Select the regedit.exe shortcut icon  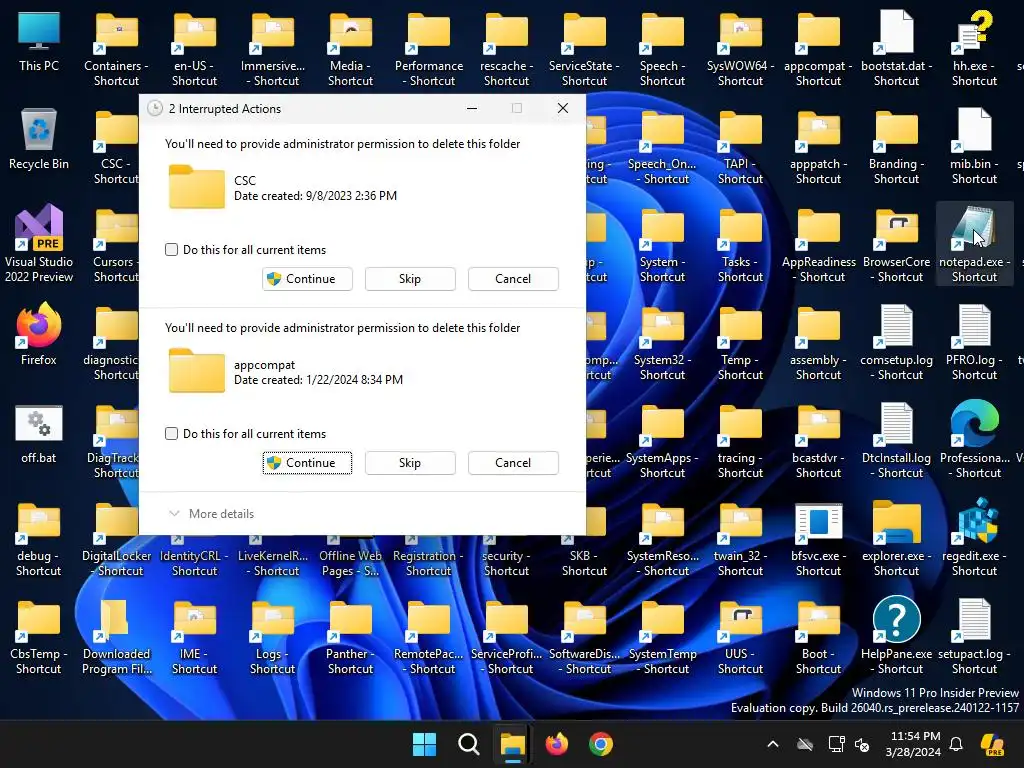pos(974,537)
